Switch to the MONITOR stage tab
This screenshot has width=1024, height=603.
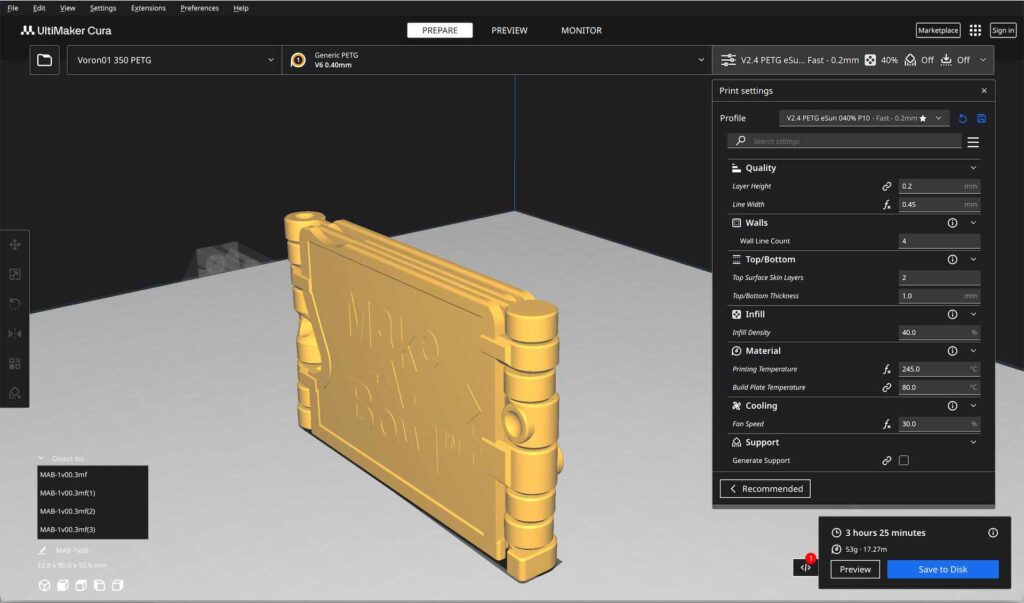tap(581, 30)
